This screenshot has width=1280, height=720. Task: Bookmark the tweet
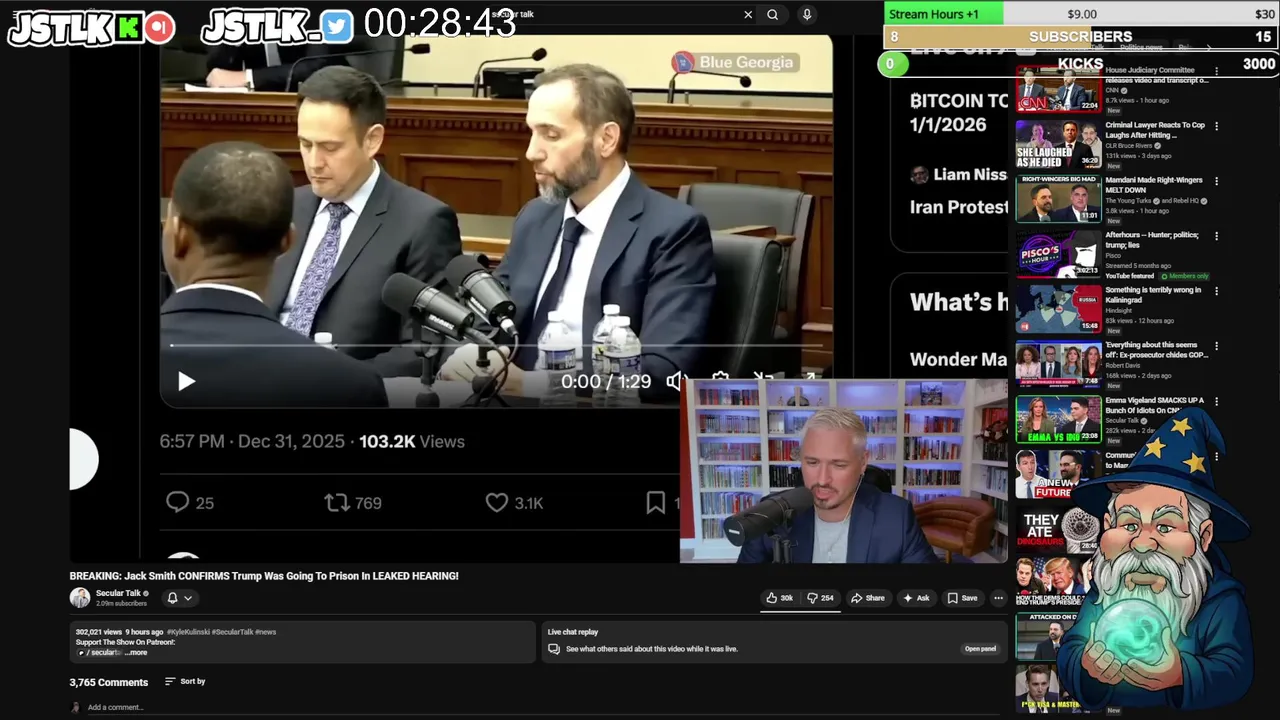[656, 503]
